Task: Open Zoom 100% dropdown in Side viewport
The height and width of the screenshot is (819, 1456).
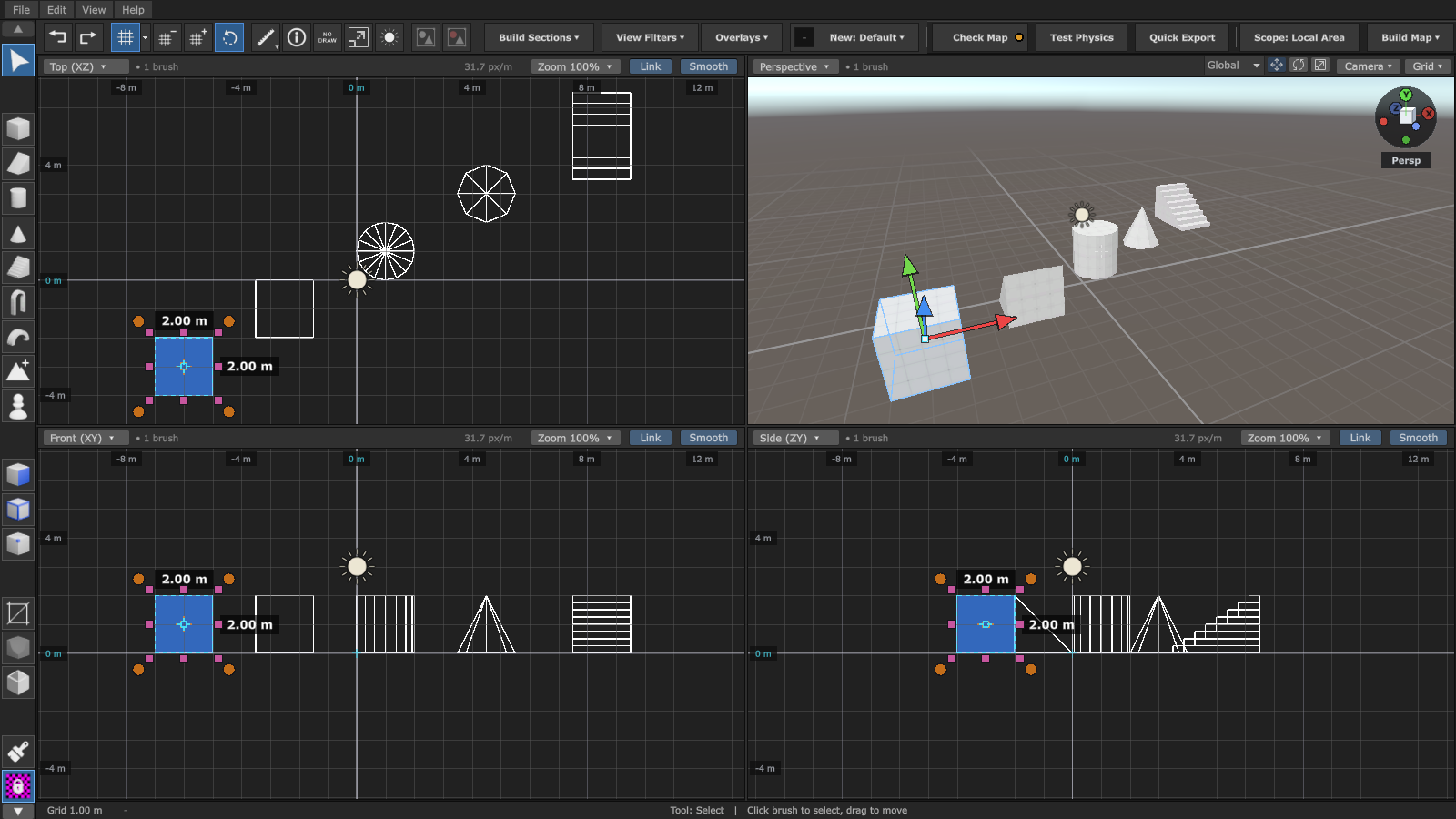Action: click(x=1285, y=438)
